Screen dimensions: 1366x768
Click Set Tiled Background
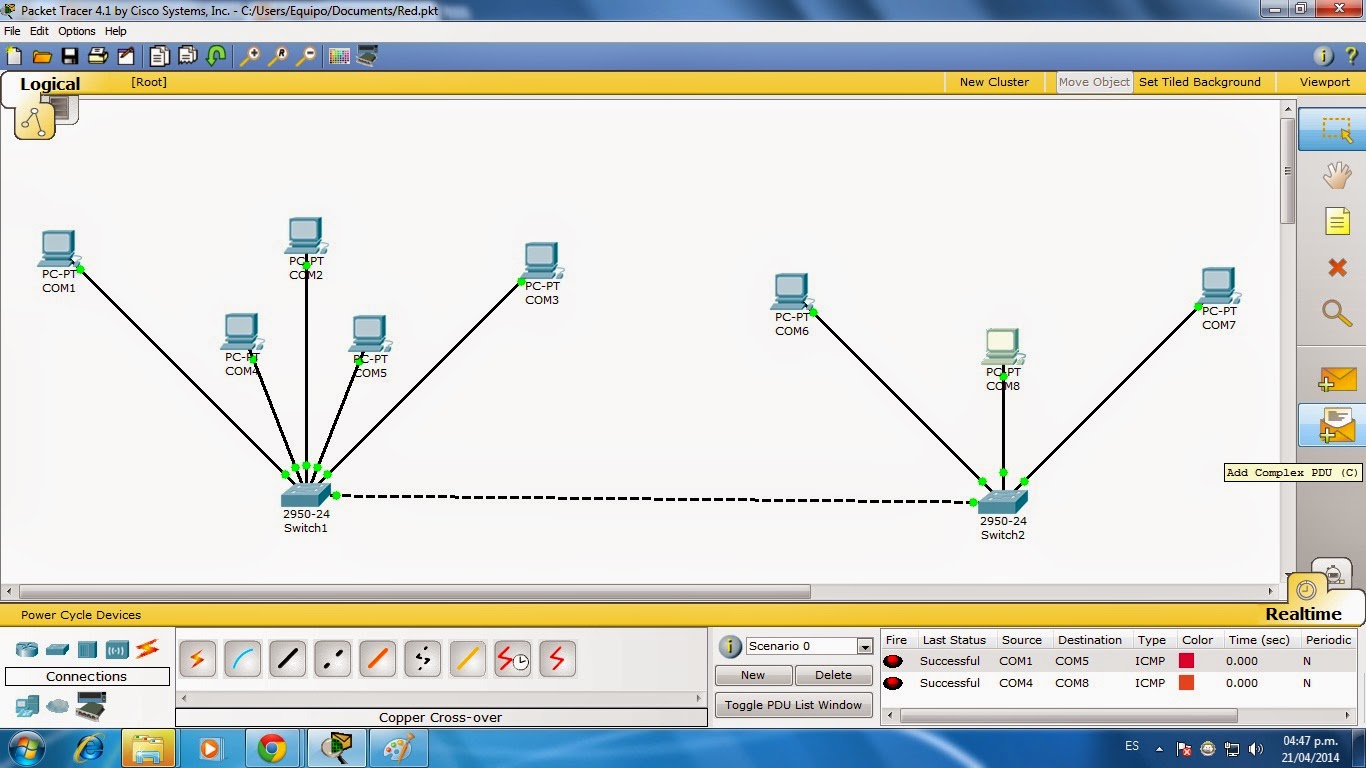coord(1199,82)
